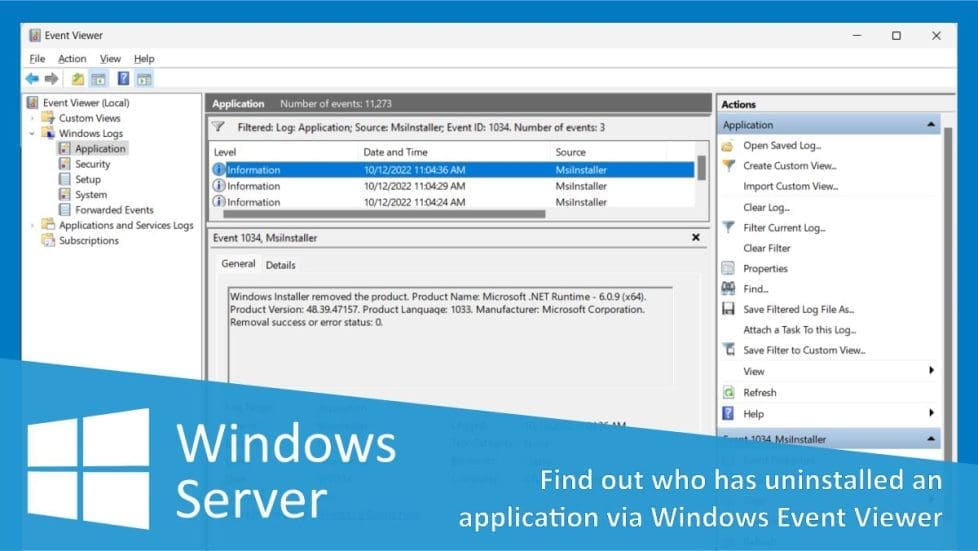
Task: Select the Security log in the tree
Action: tap(92, 164)
